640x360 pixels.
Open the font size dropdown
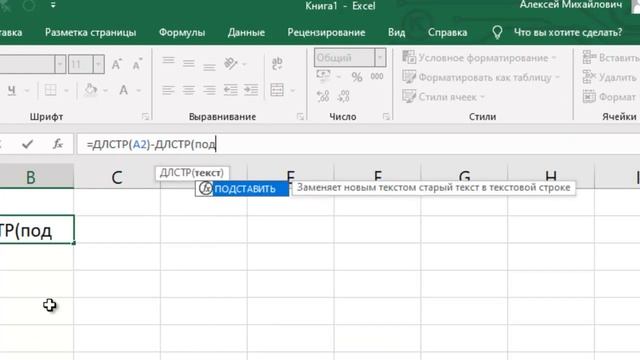98,64
